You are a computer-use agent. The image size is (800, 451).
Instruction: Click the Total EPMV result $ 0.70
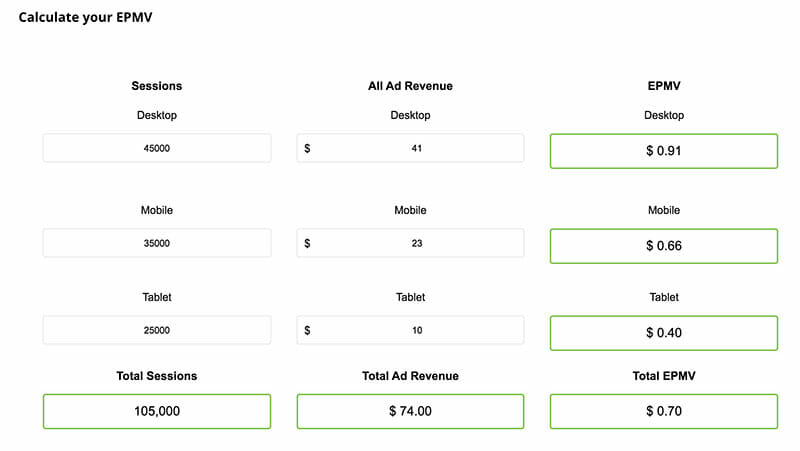(663, 411)
